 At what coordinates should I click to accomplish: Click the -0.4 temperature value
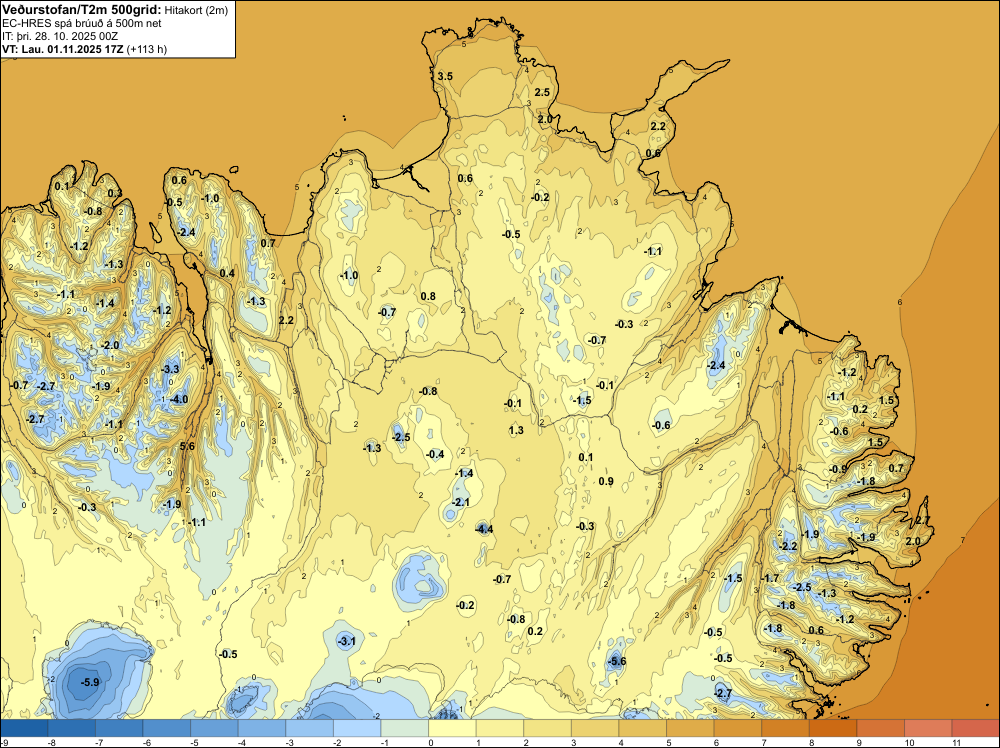coord(434,454)
